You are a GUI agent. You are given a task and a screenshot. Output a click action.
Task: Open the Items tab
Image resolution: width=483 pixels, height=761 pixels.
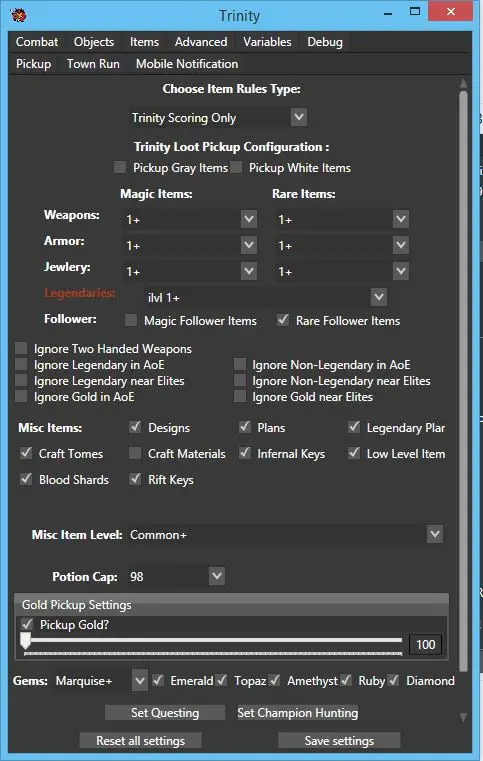pos(144,42)
